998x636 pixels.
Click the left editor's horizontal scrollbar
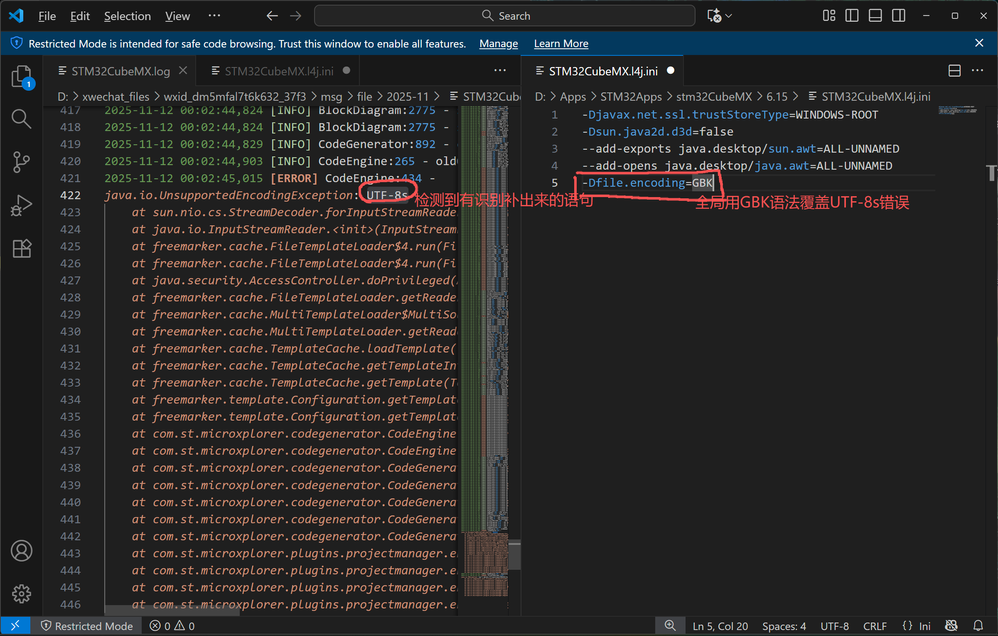pyautogui.click(x=172, y=611)
